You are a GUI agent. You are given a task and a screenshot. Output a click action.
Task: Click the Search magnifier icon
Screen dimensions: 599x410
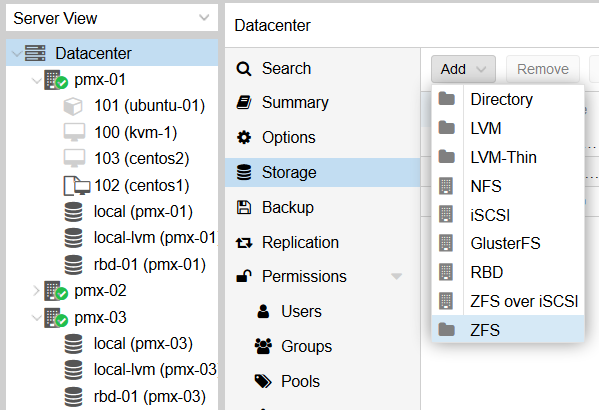point(244,69)
